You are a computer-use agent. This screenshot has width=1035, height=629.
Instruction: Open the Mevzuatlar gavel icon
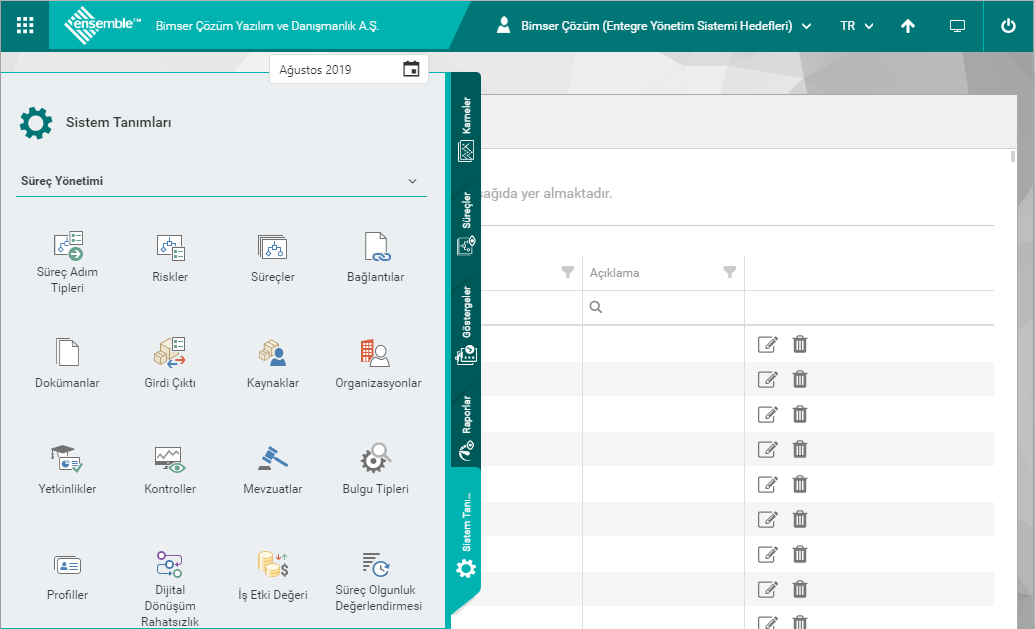pos(272,459)
